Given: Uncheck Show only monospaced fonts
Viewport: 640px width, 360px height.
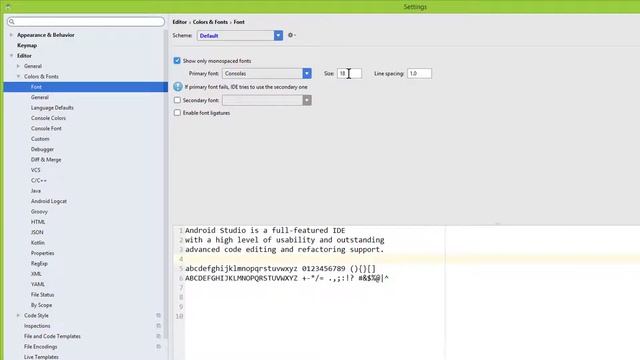Looking at the screenshot, I should [177, 60].
